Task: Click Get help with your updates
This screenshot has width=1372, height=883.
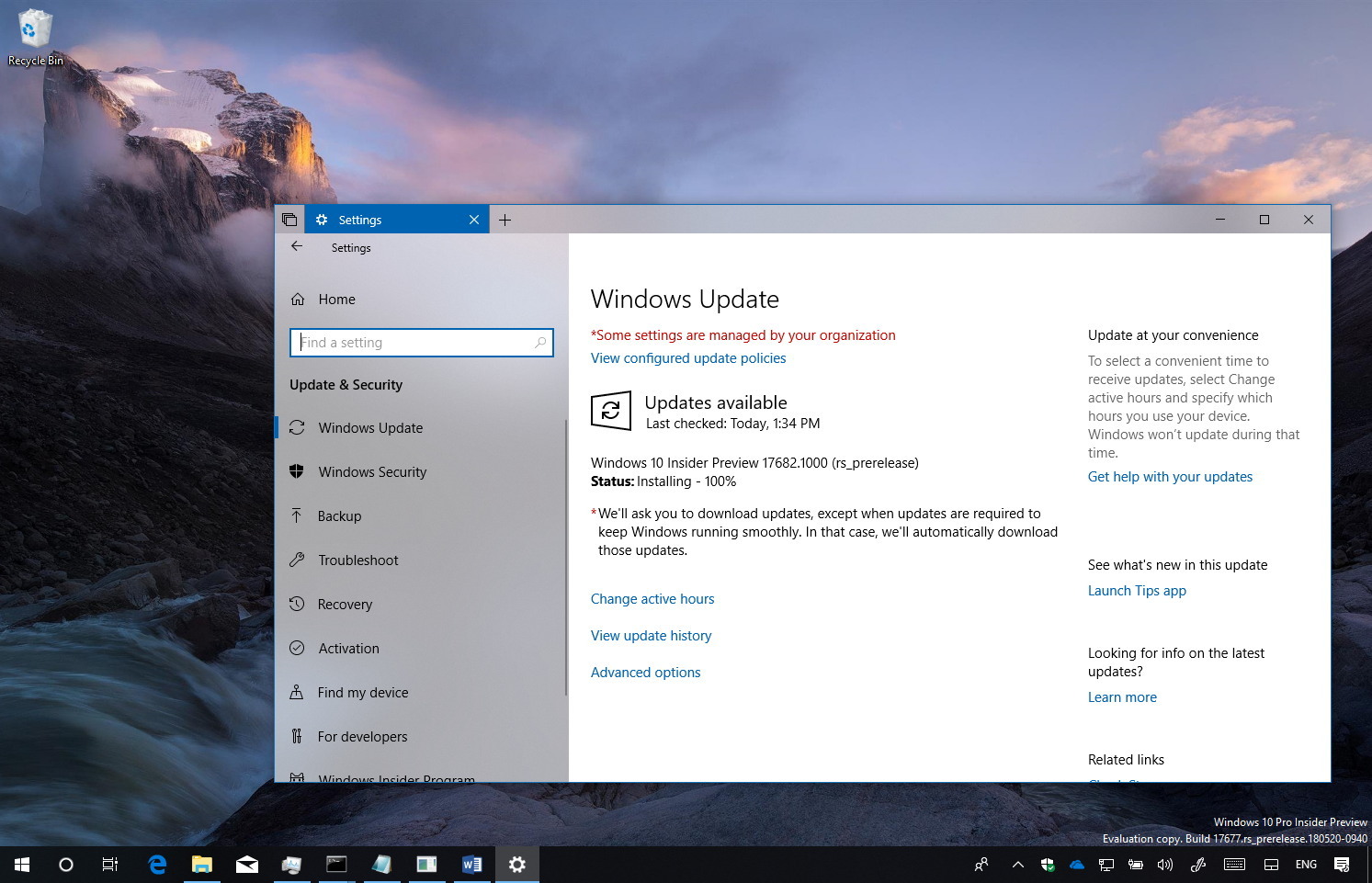Action: 1170,477
